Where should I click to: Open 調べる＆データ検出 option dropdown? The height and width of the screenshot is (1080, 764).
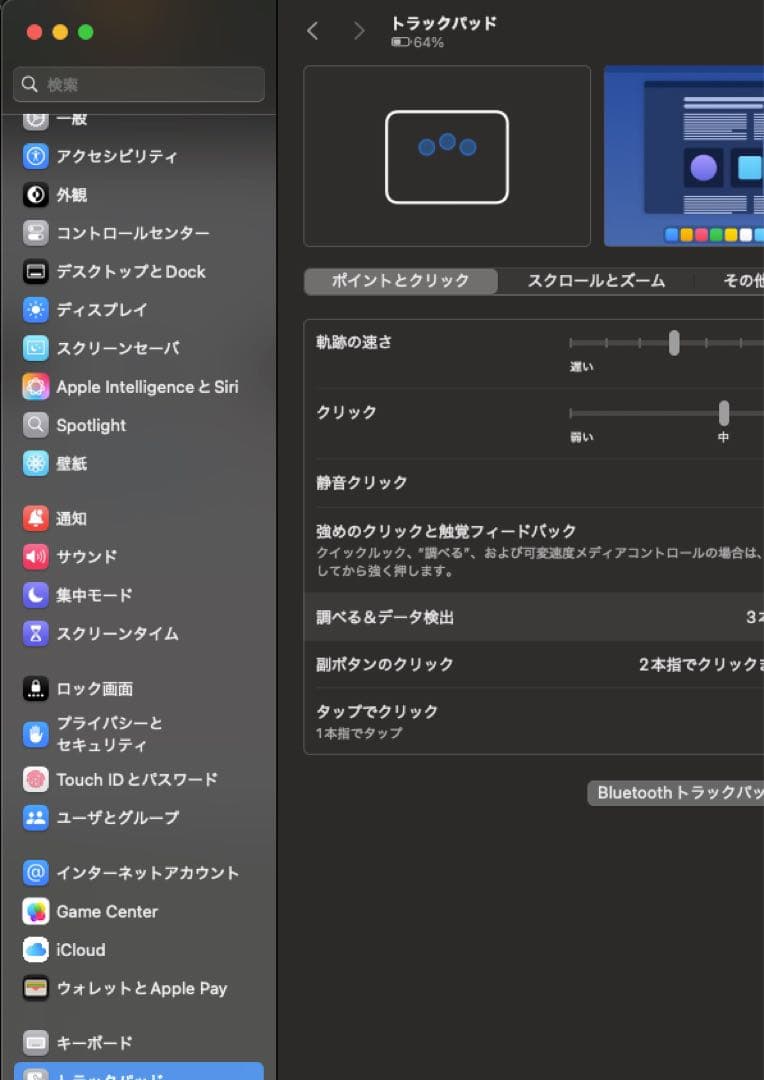tap(754, 617)
